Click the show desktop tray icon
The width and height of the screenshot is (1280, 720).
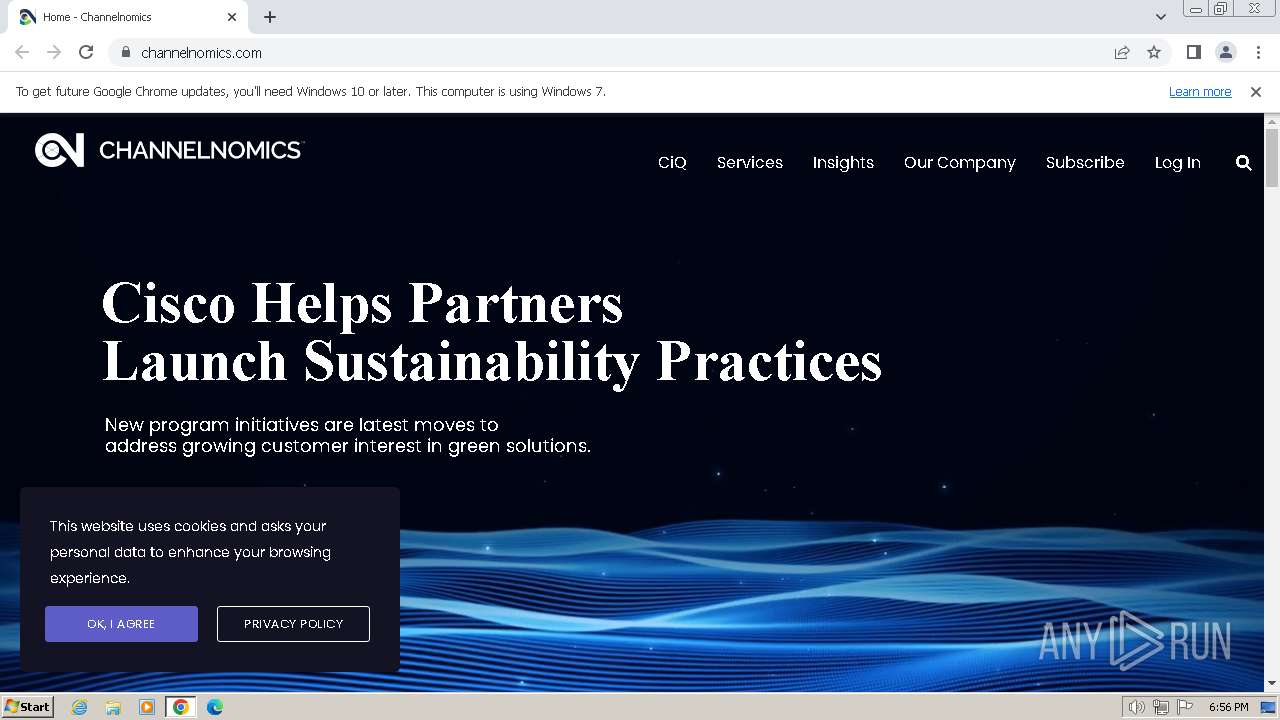point(1268,707)
